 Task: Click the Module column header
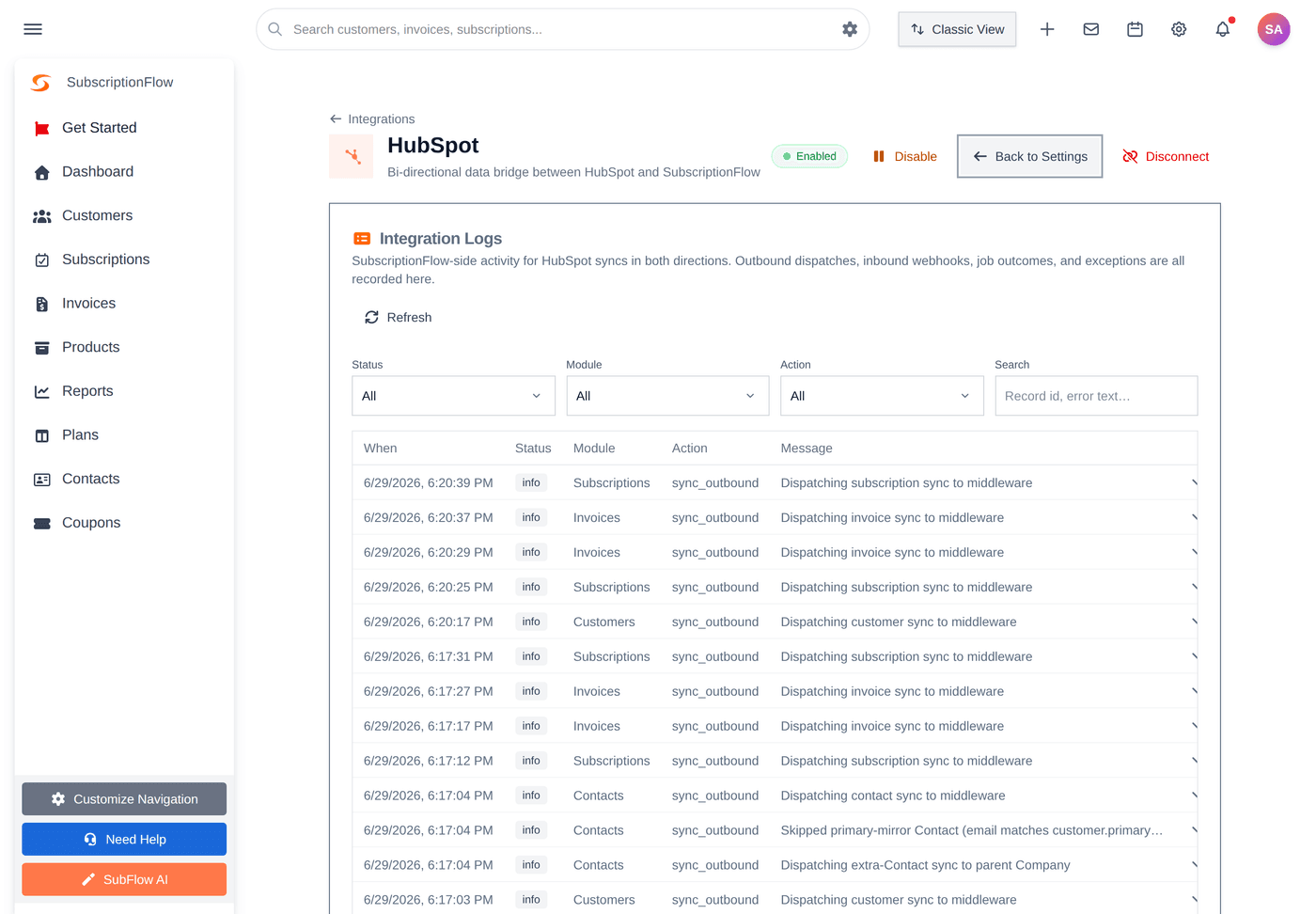(594, 449)
